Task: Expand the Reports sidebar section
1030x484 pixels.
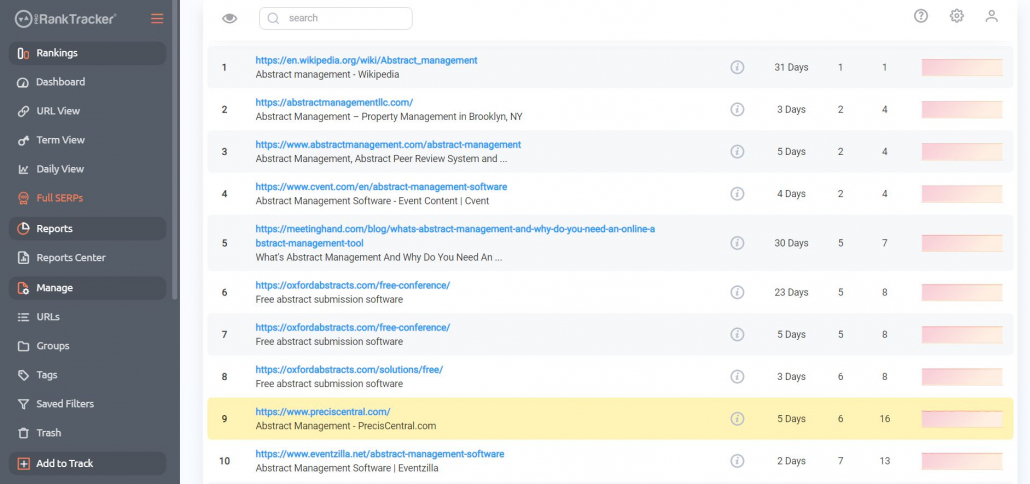Action: (87, 229)
